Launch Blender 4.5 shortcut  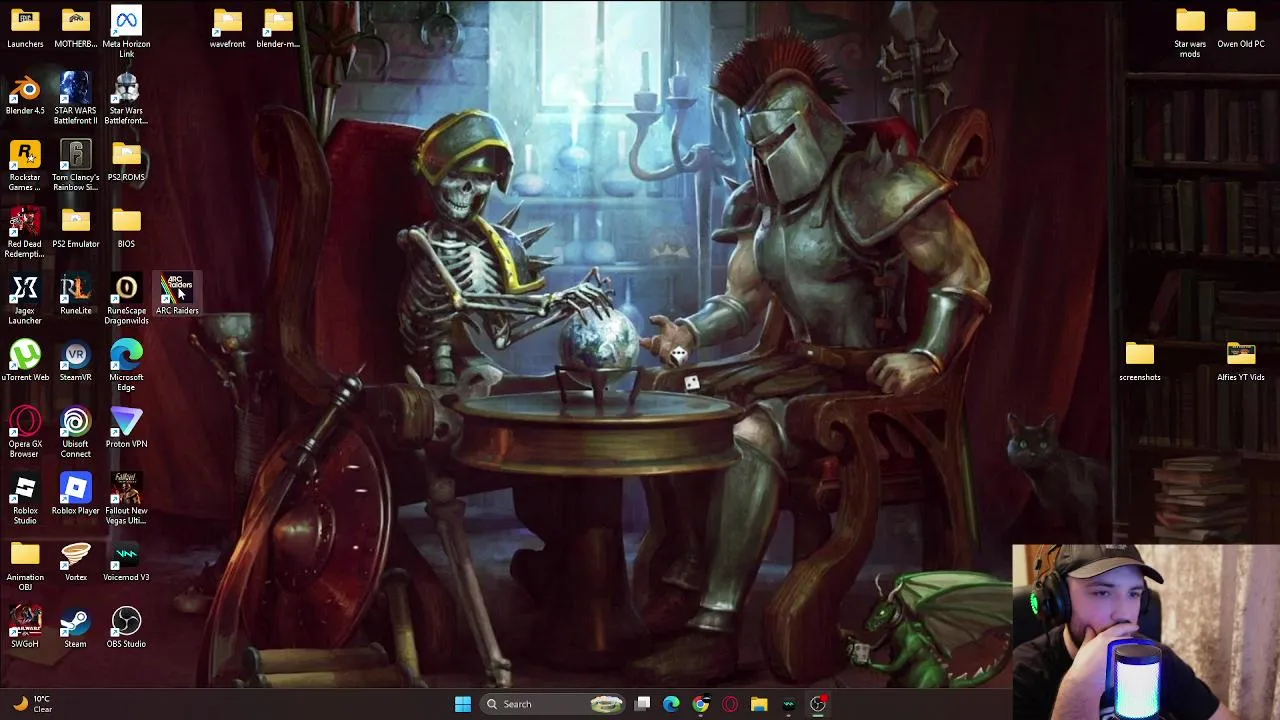coord(25,95)
